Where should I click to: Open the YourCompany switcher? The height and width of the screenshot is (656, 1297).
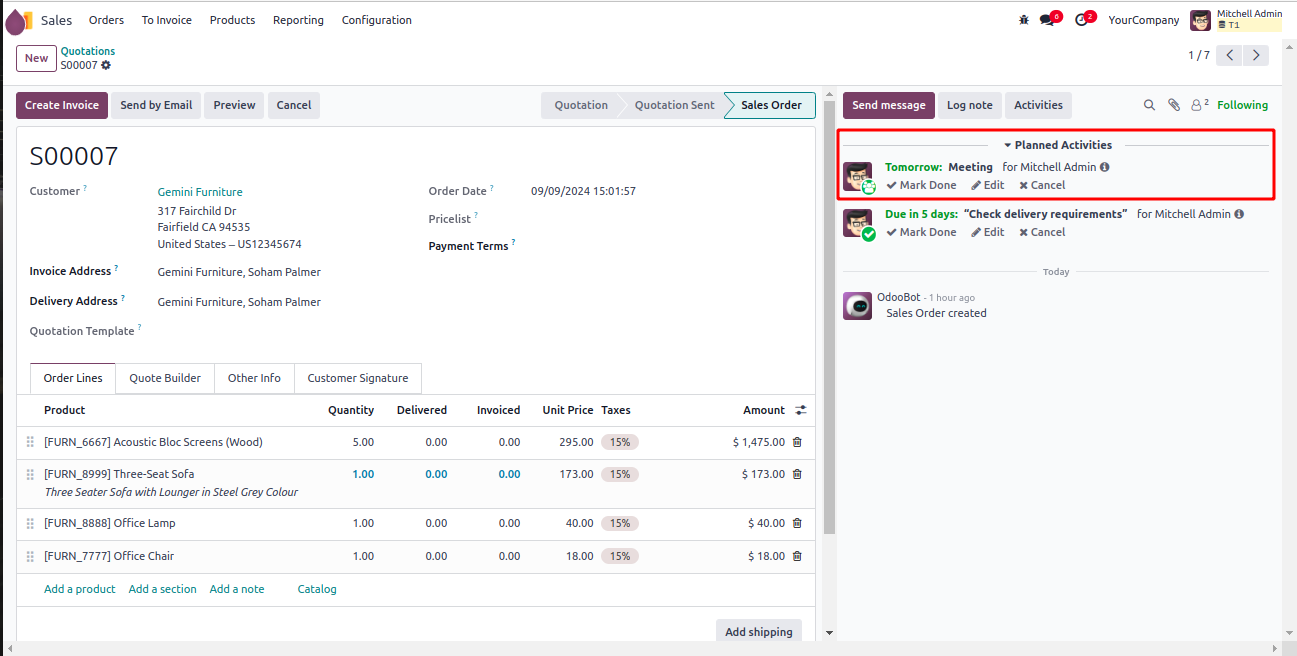pos(1143,20)
